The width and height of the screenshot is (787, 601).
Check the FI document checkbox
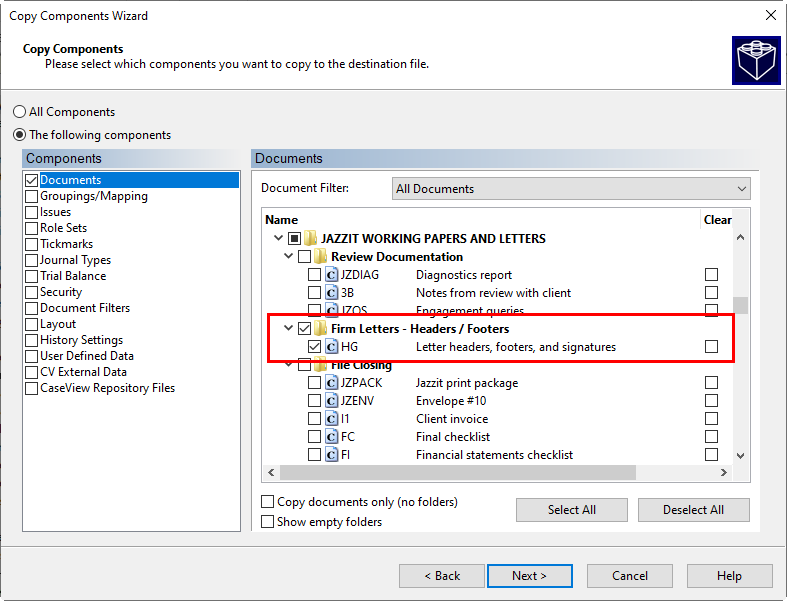(x=314, y=455)
